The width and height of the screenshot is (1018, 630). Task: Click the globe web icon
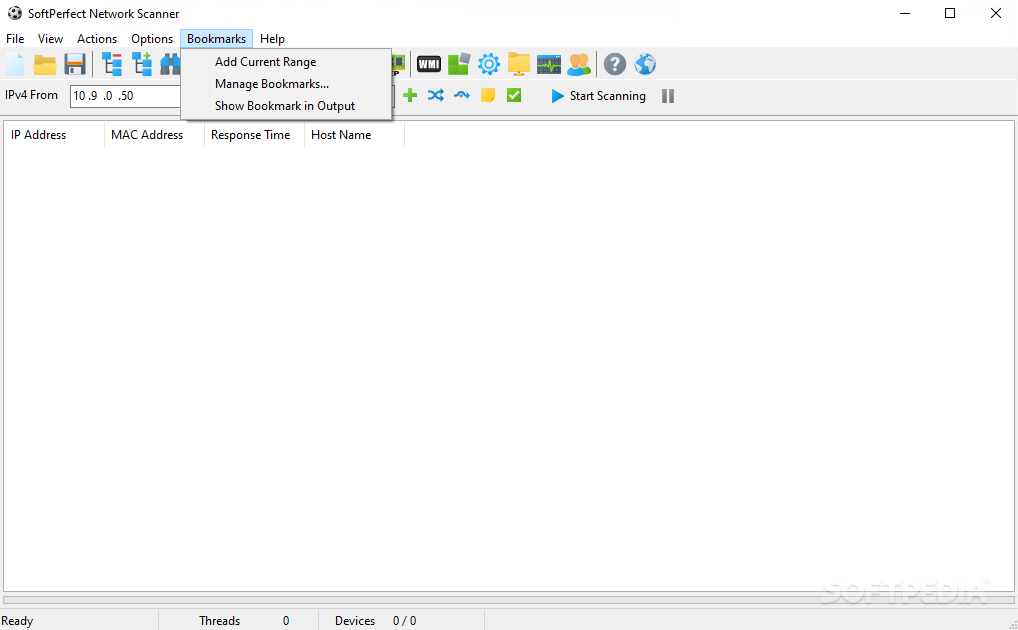pos(645,64)
